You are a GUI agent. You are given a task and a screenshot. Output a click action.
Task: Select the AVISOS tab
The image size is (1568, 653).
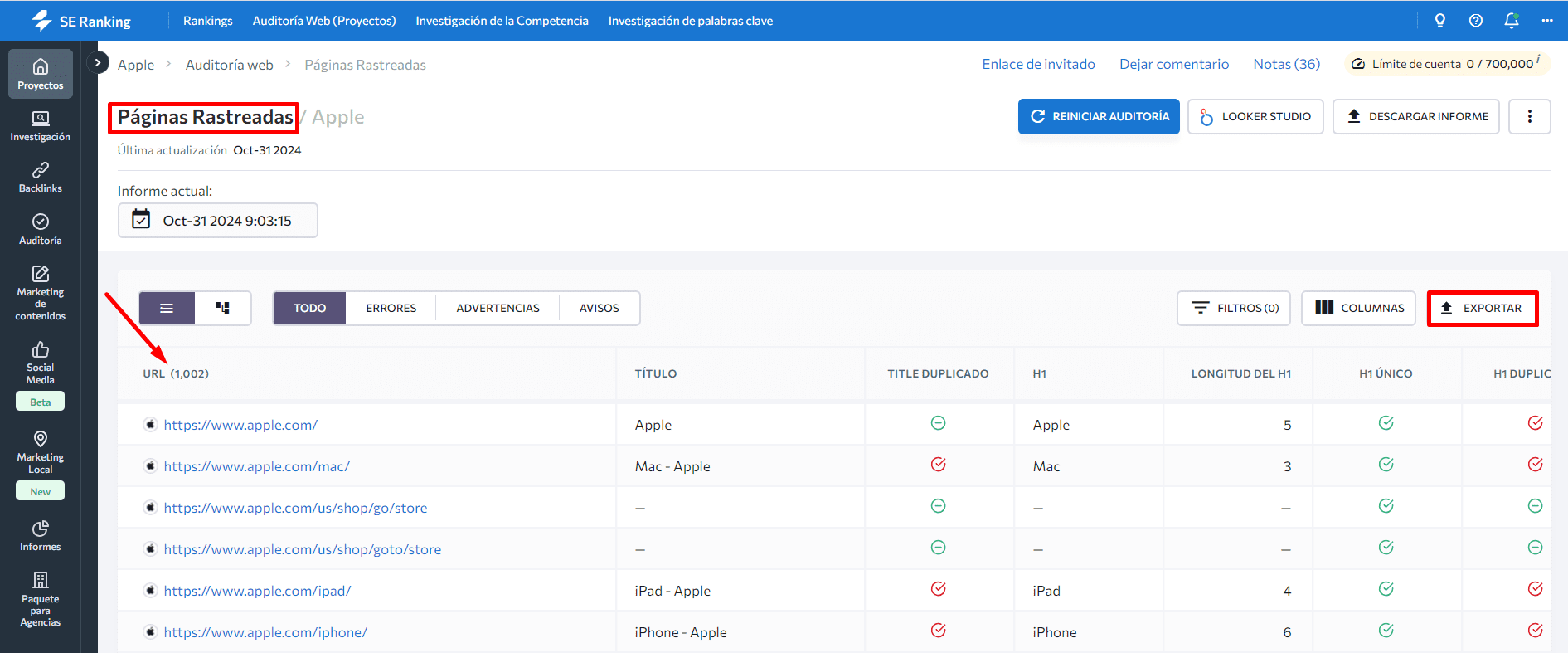tap(600, 308)
